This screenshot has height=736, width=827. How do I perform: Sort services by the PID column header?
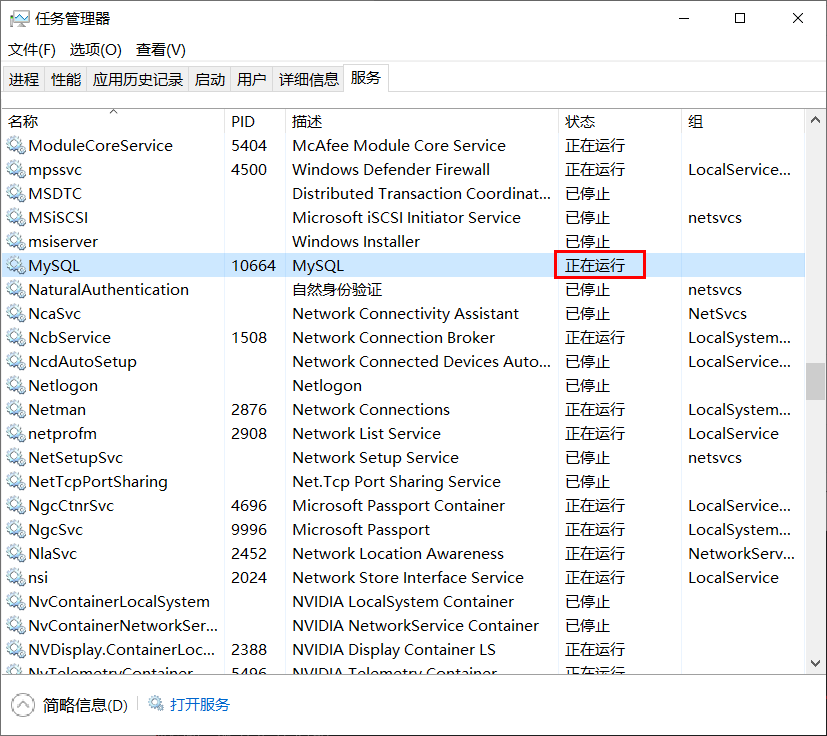[x=255, y=121]
